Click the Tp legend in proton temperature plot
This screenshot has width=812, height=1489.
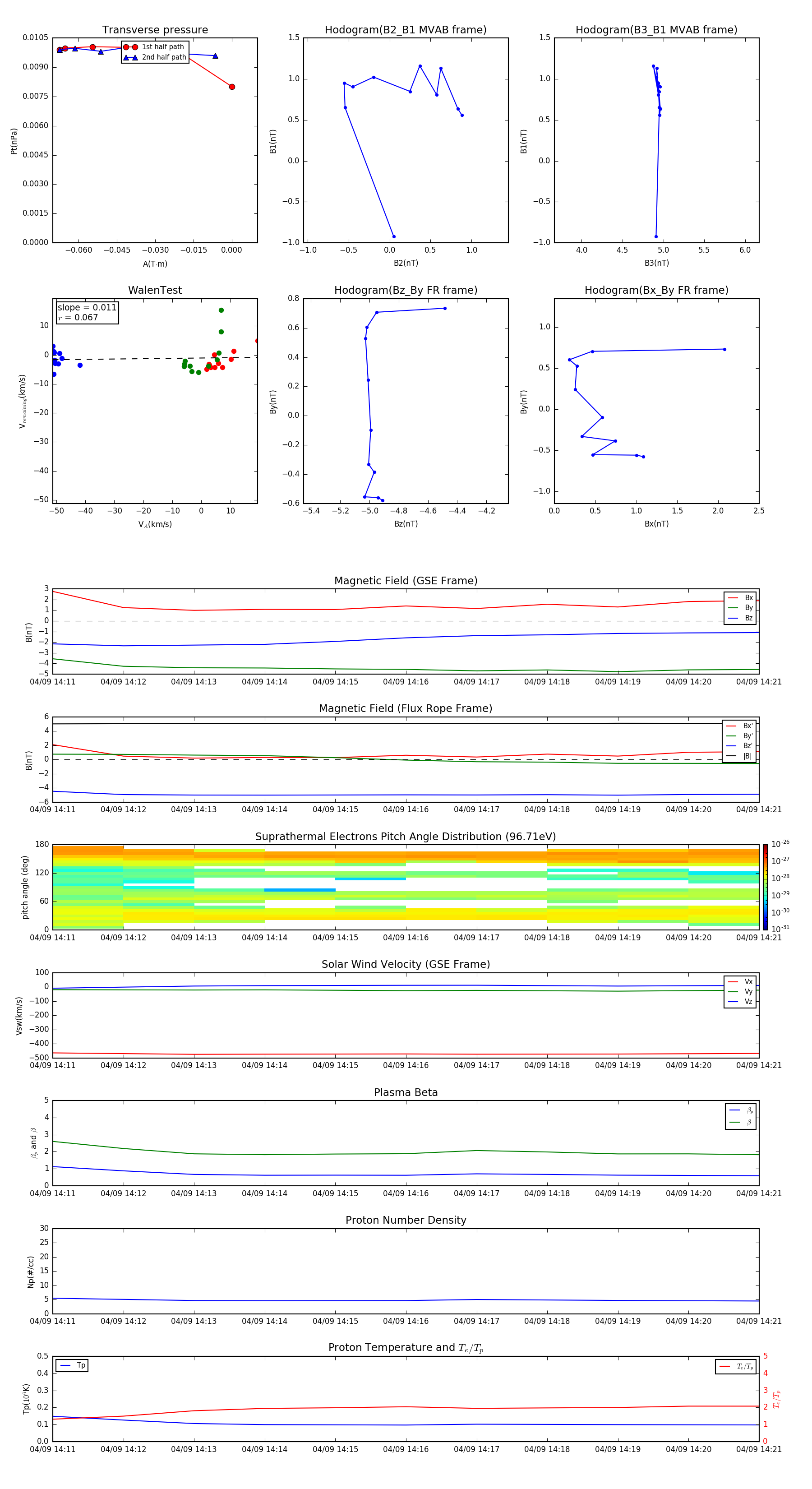coord(72,1365)
